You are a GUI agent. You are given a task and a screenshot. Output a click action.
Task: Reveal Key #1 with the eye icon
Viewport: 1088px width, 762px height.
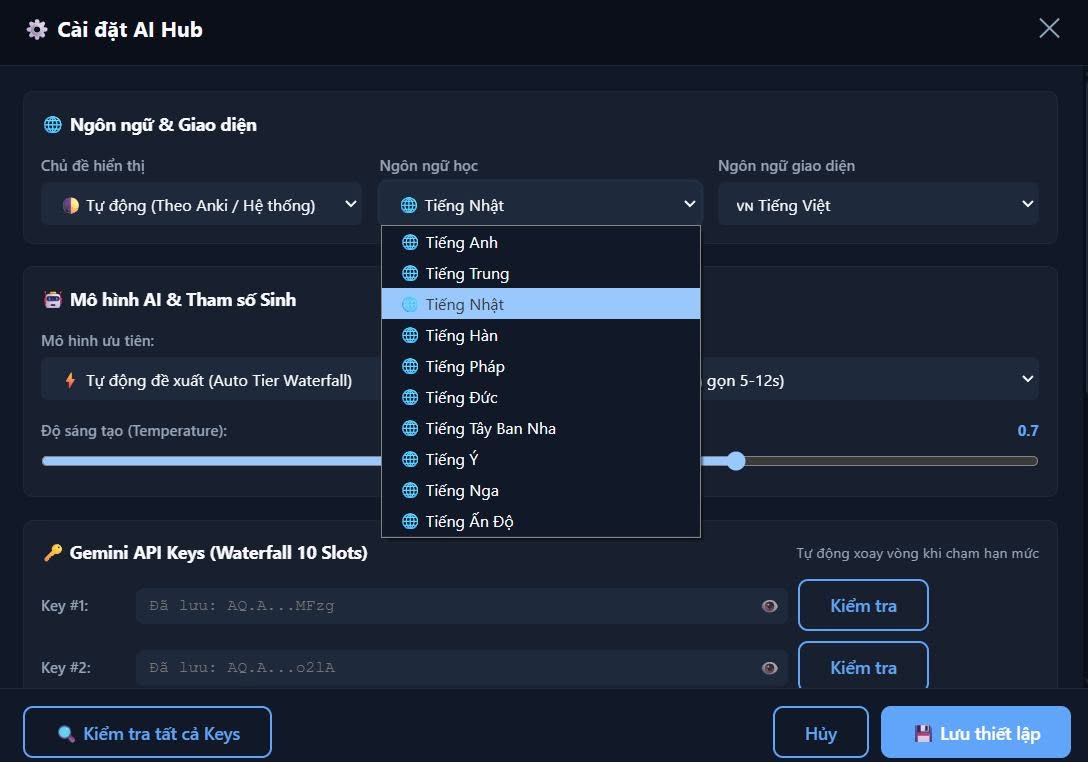click(769, 606)
